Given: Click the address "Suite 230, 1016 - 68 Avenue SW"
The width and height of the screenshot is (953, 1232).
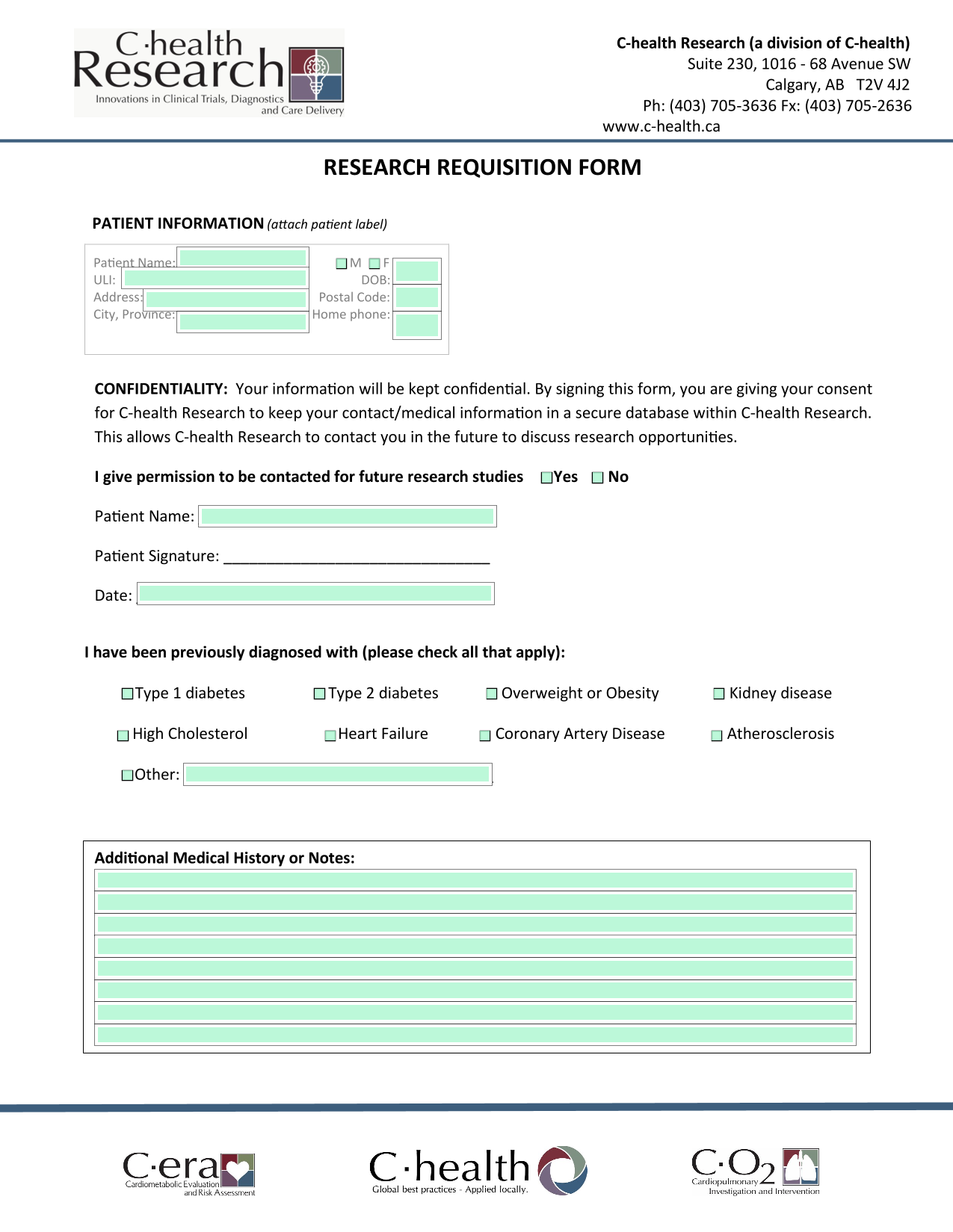Looking at the screenshot, I should pyautogui.click(x=799, y=64).
